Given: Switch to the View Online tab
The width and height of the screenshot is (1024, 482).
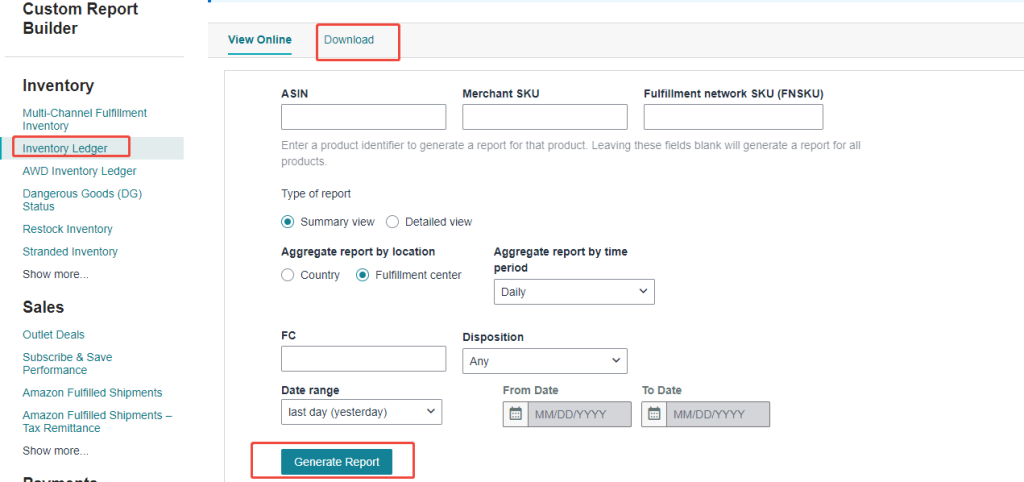Looking at the screenshot, I should (x=260, y=40).
